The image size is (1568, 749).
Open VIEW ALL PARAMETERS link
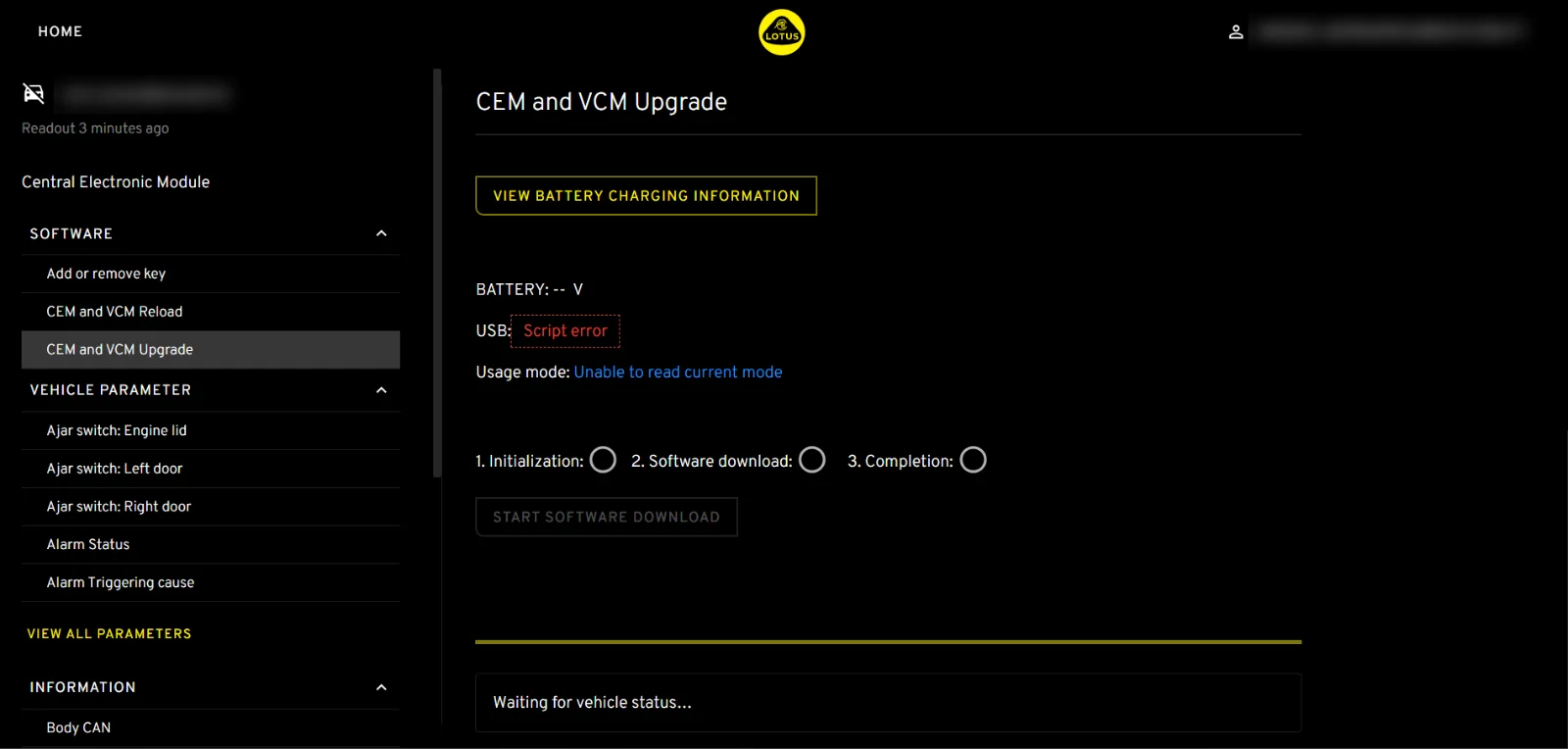(x=109, y=634)
